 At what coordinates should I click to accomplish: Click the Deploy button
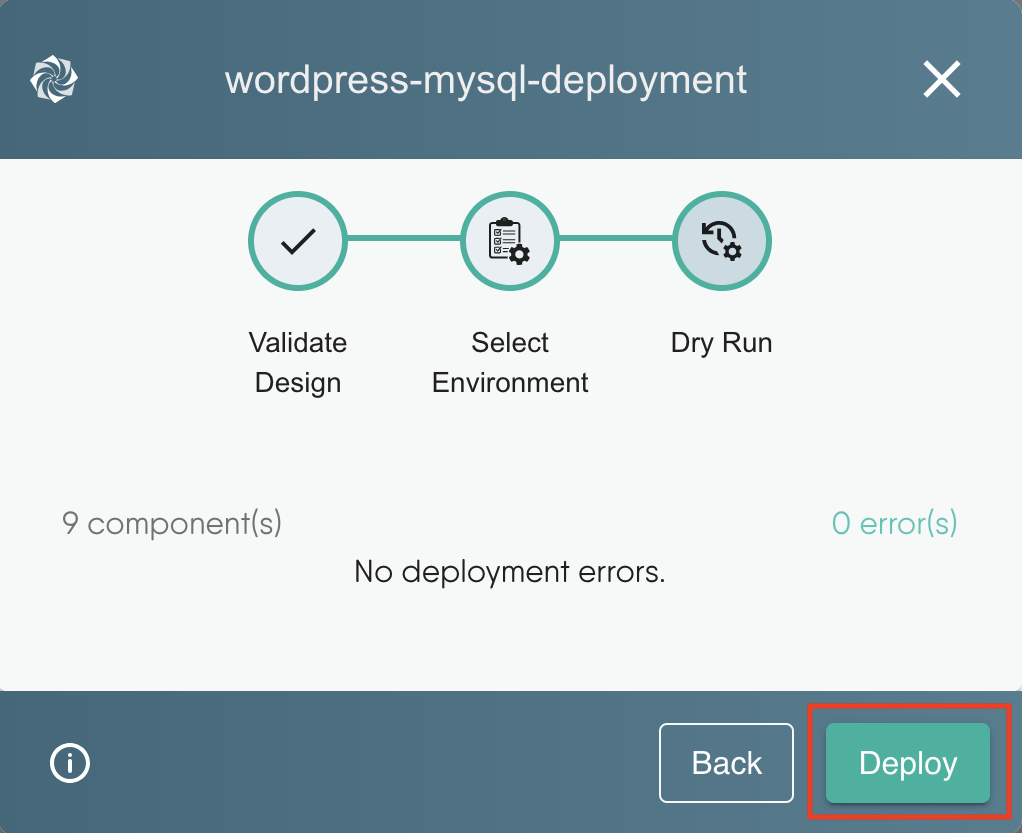coord(906,762)
